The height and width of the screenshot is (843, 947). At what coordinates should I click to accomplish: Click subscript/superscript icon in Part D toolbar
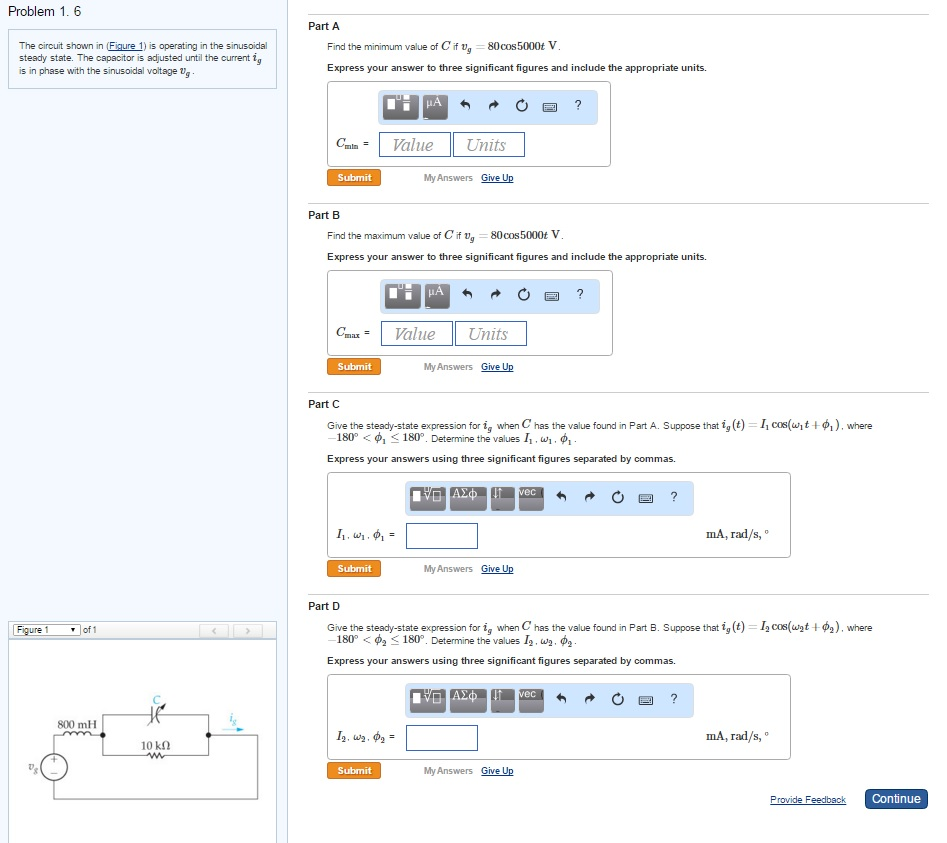point(499,700)
